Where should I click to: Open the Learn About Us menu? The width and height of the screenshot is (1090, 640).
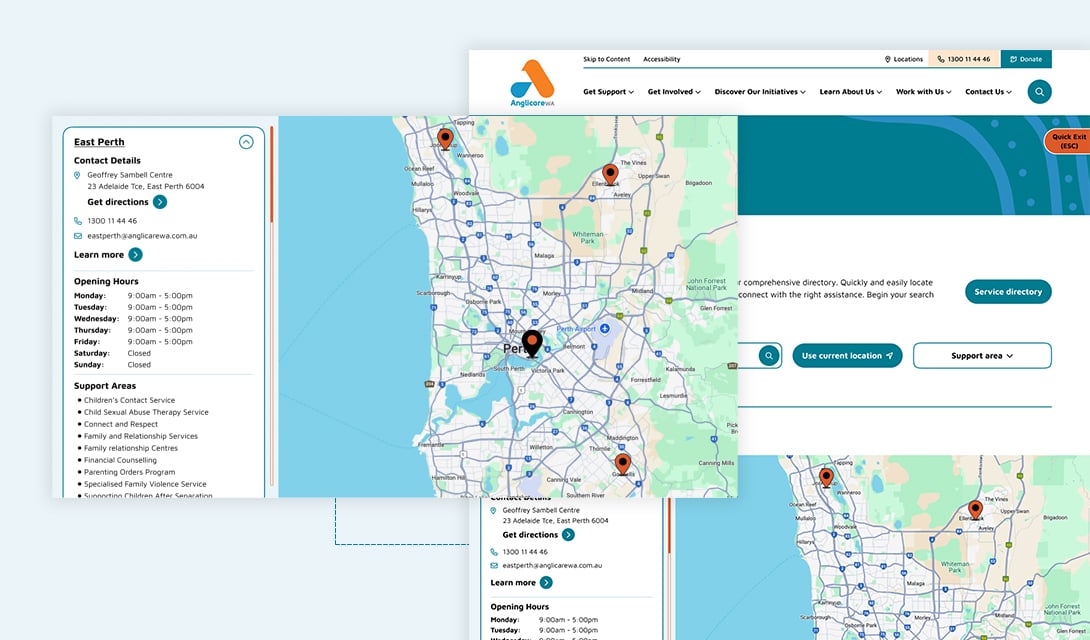(x=850, y=92)
